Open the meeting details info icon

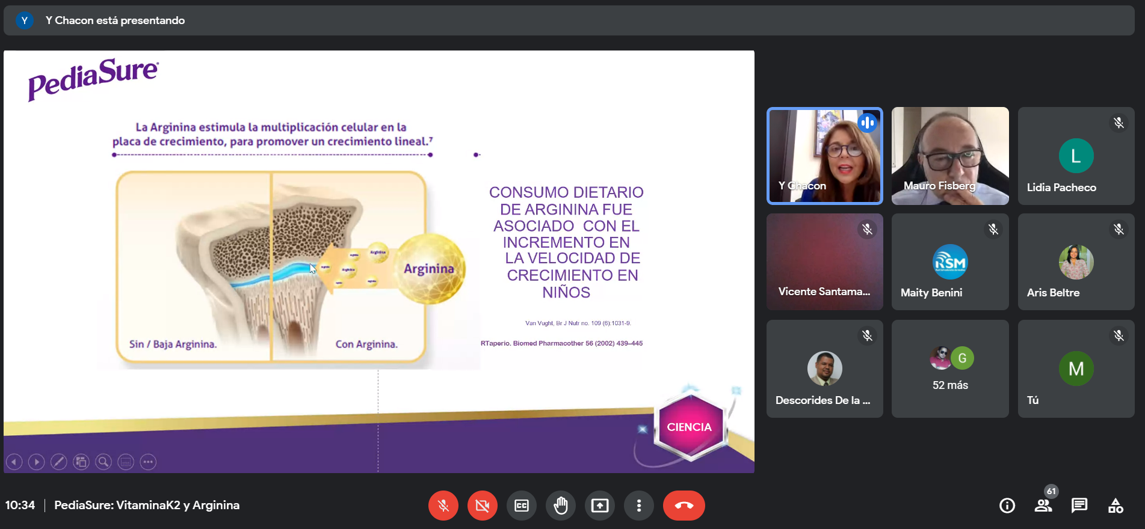(1007, 506)
